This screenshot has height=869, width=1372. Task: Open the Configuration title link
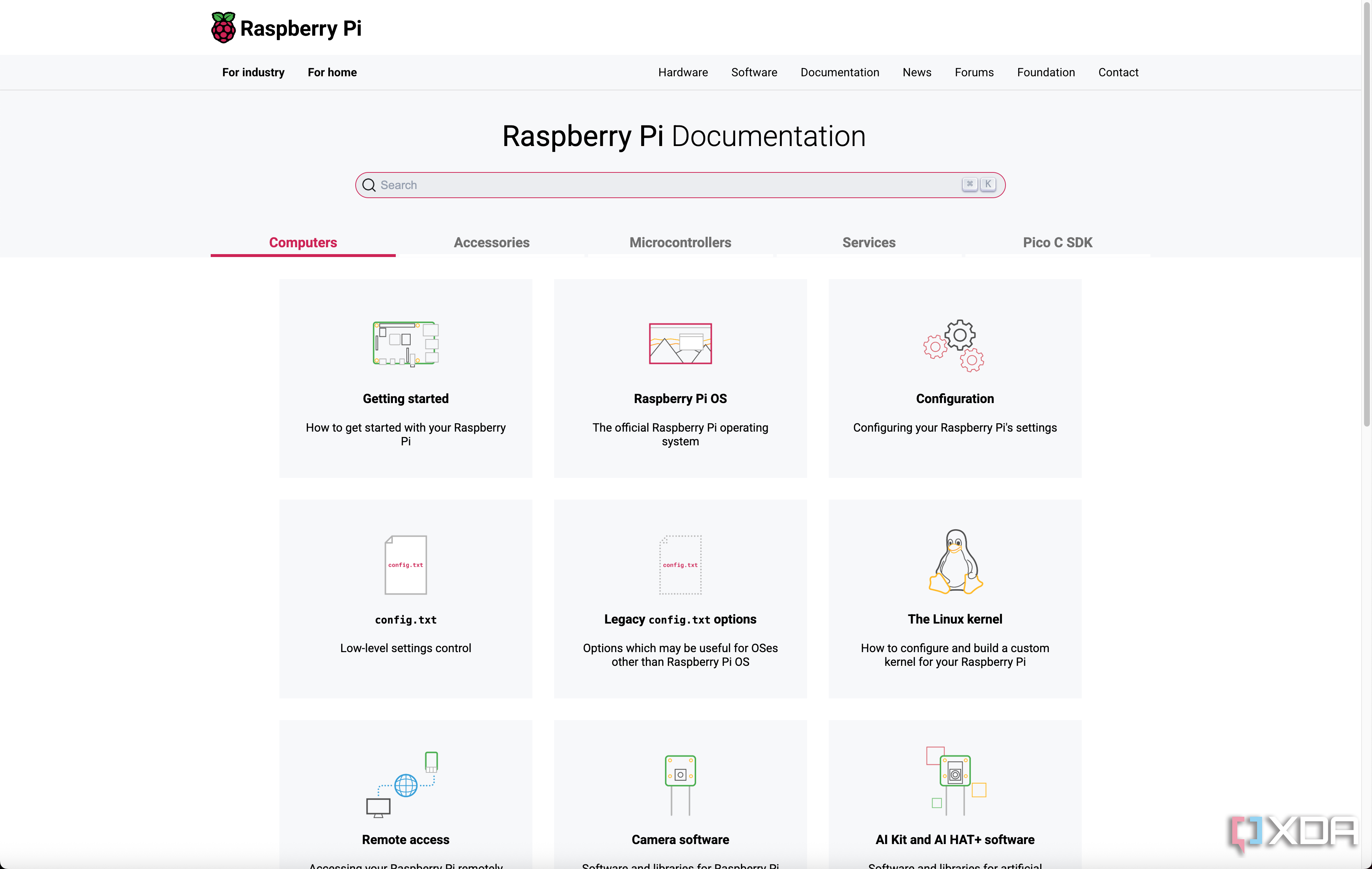[955, 399]
